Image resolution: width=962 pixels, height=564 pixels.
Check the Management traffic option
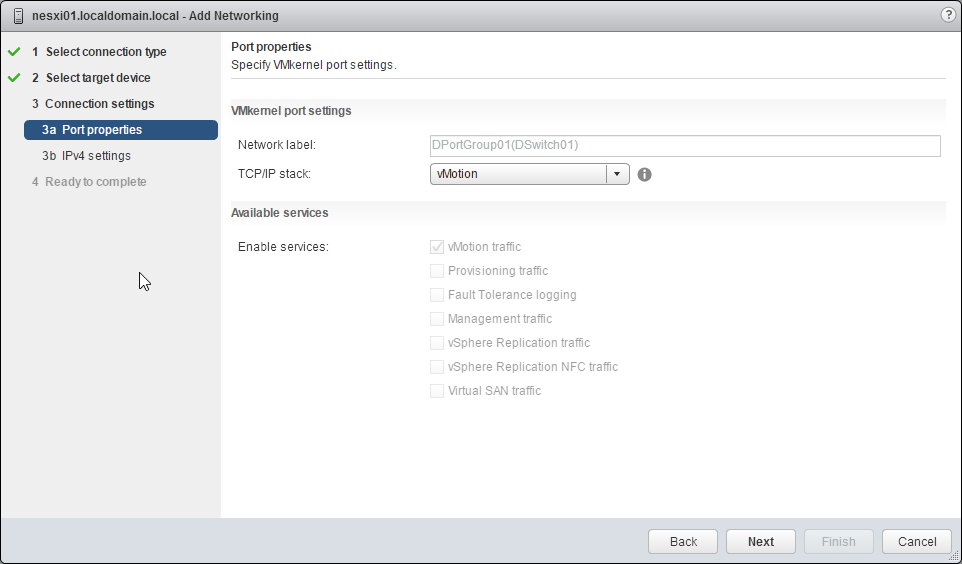(x=437, y=319)
